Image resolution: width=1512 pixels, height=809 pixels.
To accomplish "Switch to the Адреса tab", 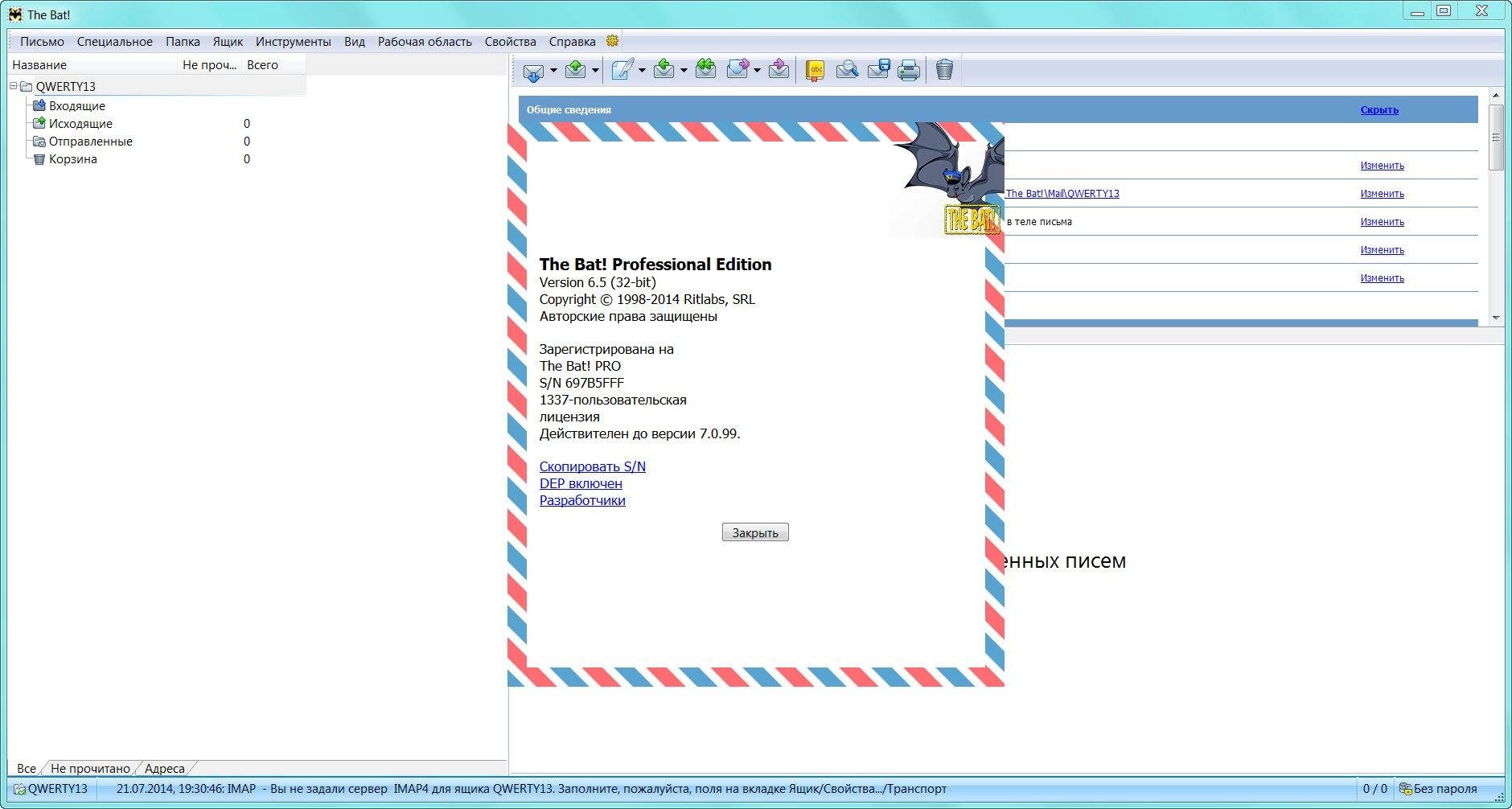I will click(x=164, y=768).
